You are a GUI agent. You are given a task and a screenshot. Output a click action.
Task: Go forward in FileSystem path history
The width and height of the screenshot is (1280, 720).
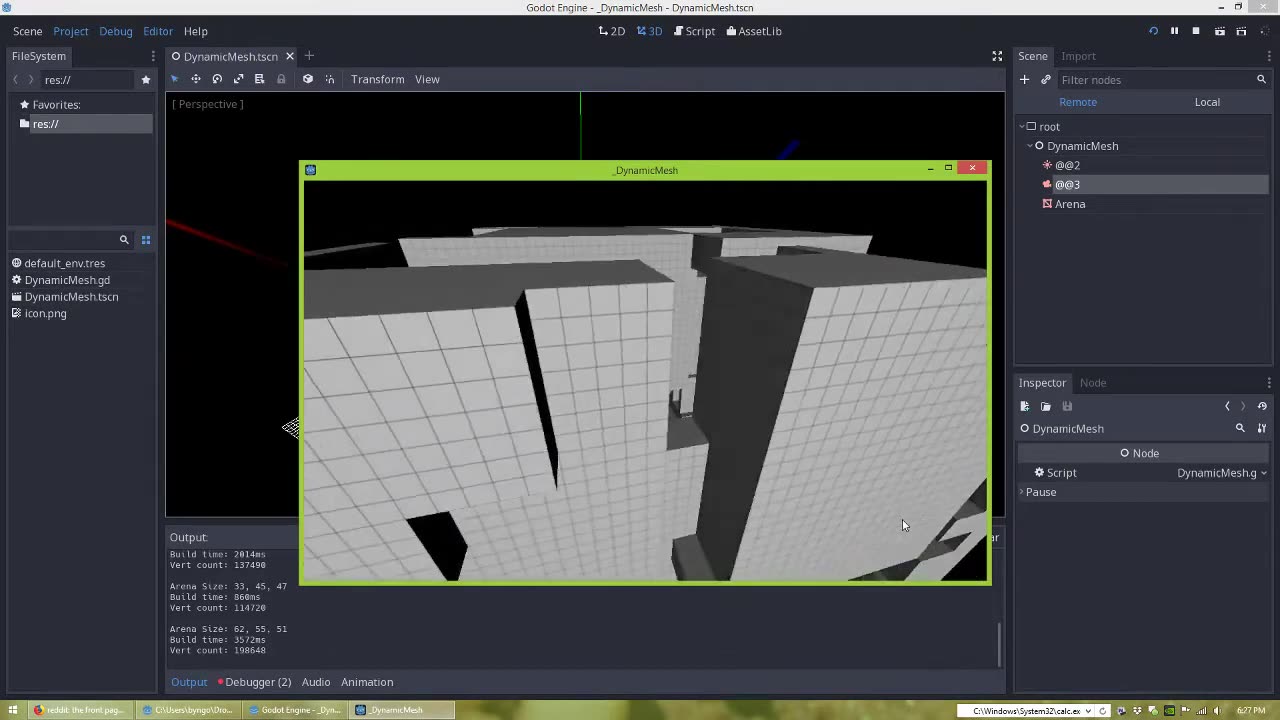[31, 80]
